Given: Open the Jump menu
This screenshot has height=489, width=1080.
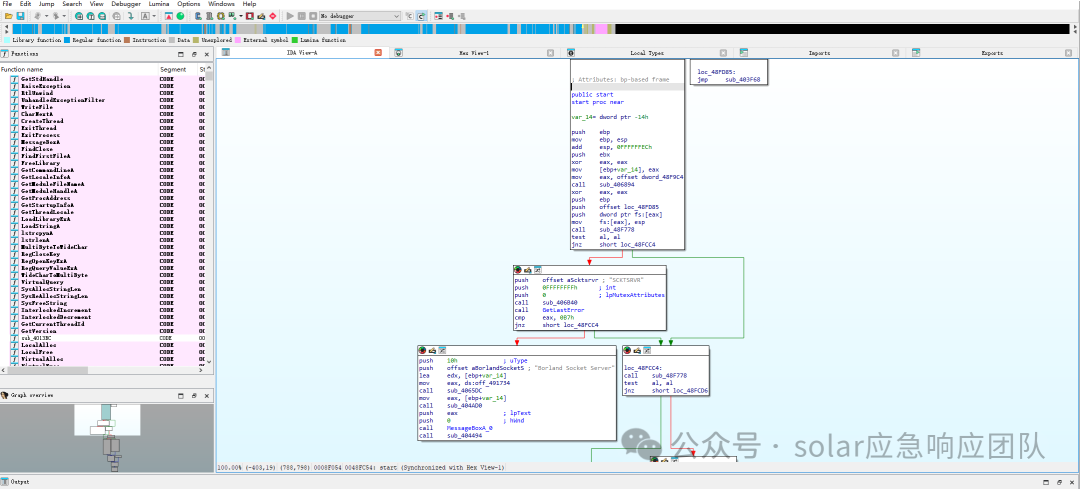Looking at the screenshot, I should pos(47,4).
